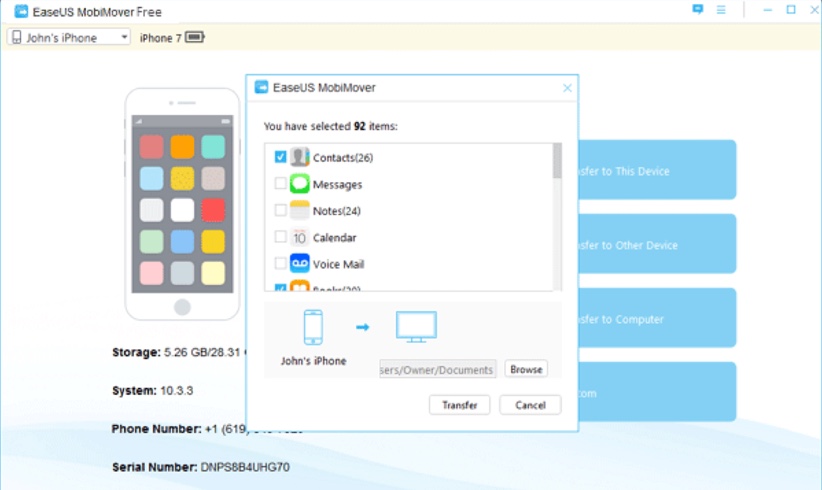Viewport: 822px width, 490px height.
Task: Expand the John's iPhone device dropdown
Action: click(x=69, y=38)
